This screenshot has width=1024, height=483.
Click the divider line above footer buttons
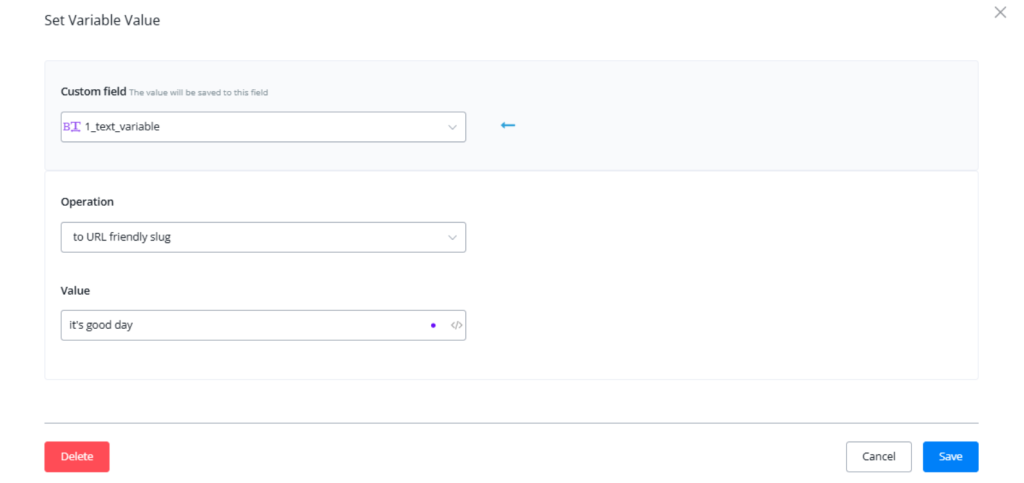coord(511,423)
